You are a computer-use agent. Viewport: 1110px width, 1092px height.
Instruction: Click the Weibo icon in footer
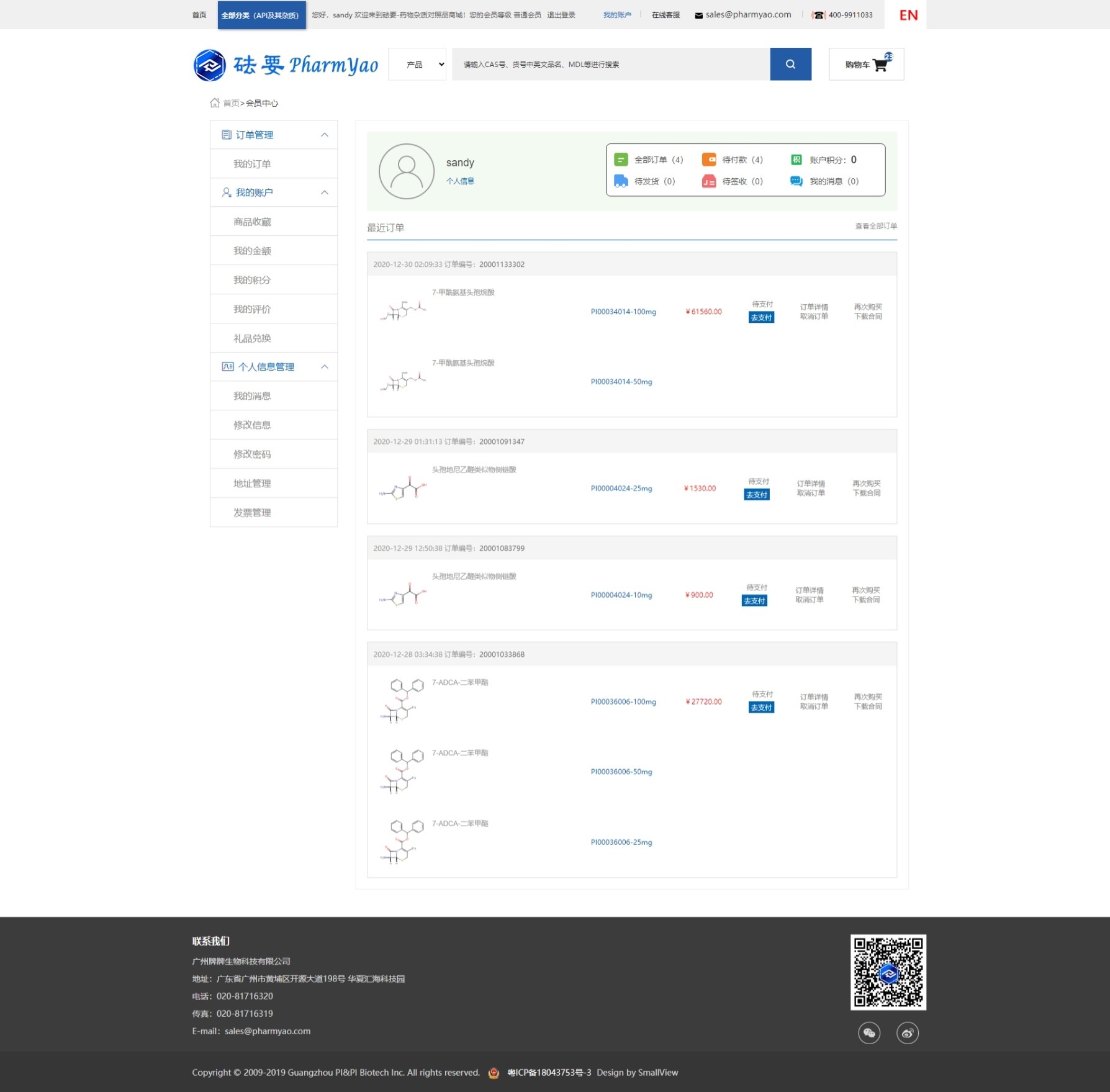click(x=908, y=1033)
